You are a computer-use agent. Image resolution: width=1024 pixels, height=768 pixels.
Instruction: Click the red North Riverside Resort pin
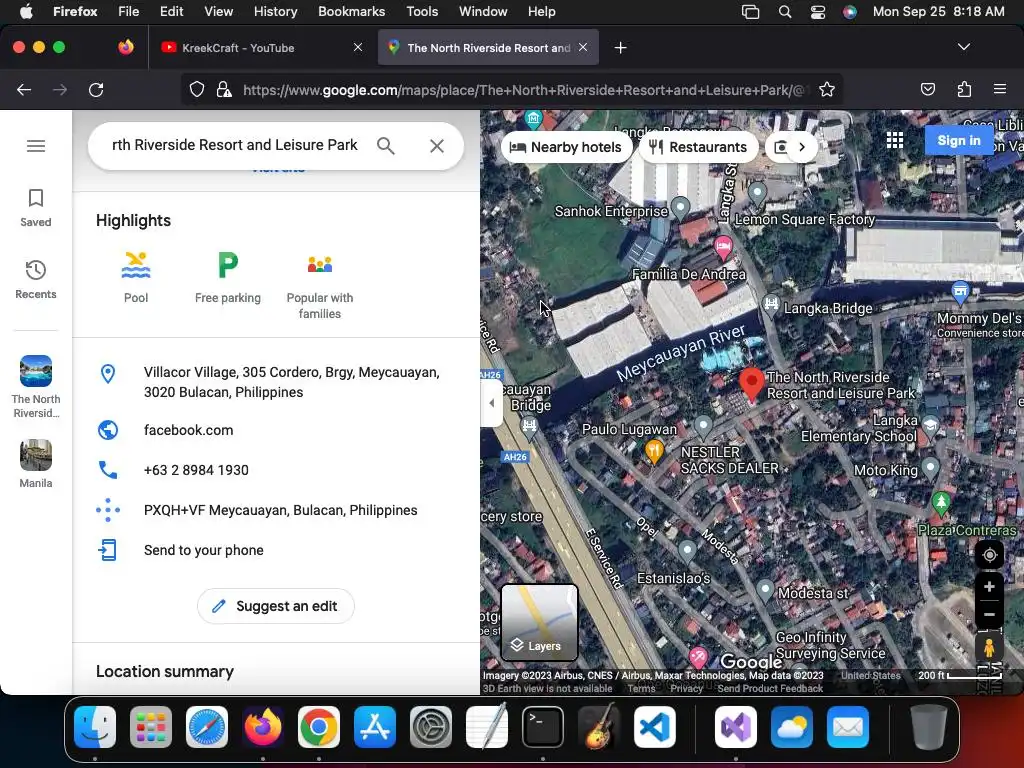752,384
